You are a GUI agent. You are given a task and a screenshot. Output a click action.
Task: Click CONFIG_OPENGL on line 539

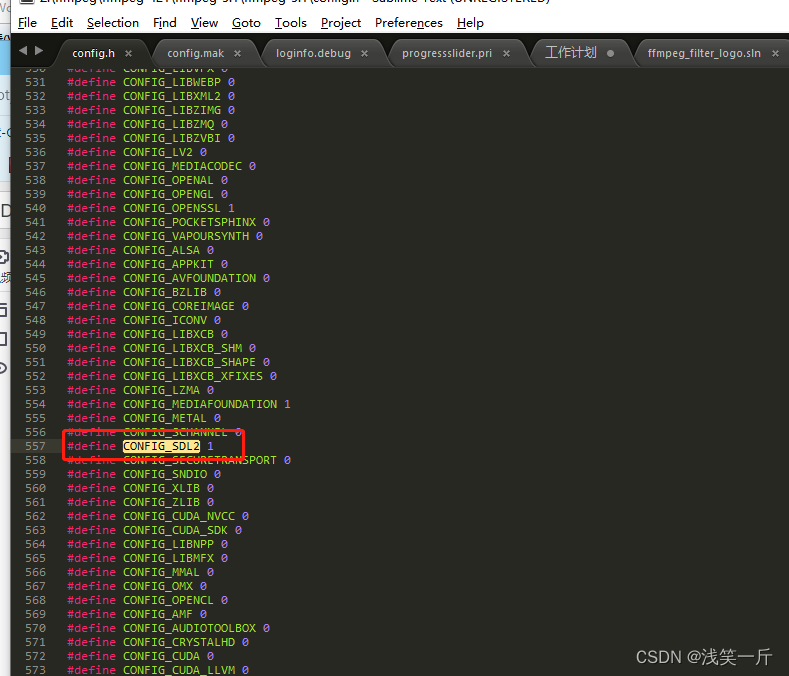168,194
